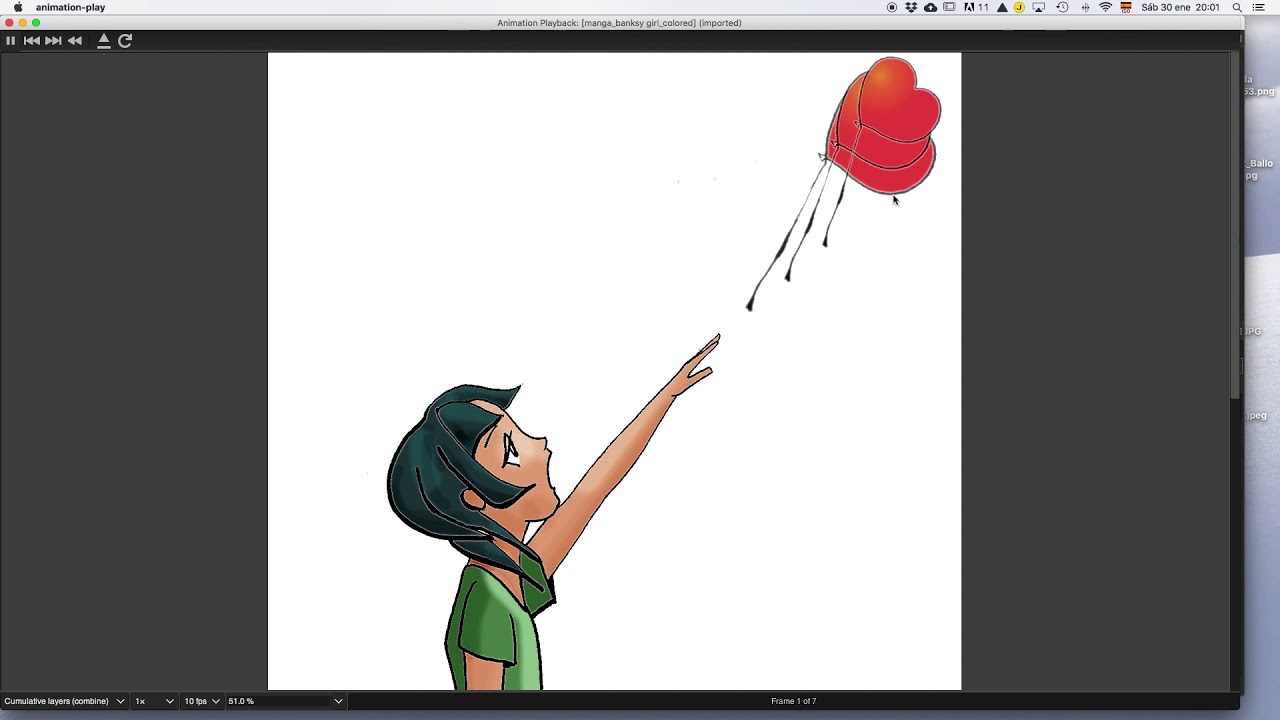Open the Wi-Fi status menu
This screenshot has height=720, width=1280.
tap(1105, 7)
